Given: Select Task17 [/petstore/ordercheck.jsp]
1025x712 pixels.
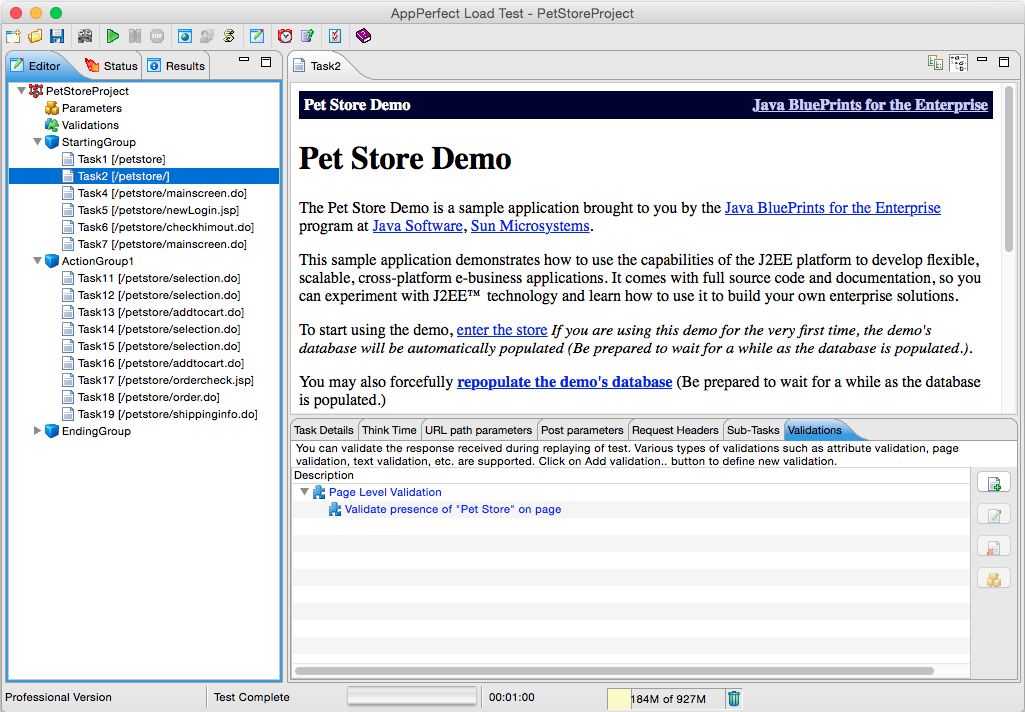Looking at the screenshot, I should click(x=165, y=380).
